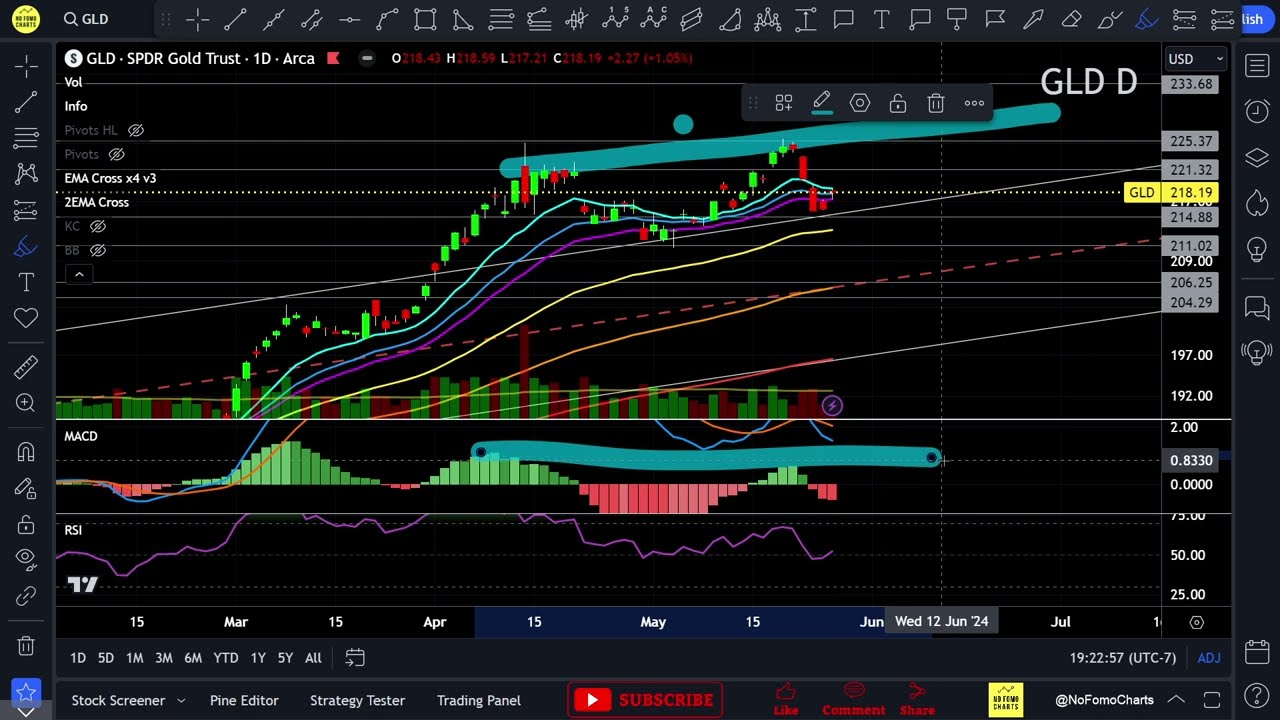1280x720 pixels.
Task: Lock the selected drawing with padlock icon
Action: click(x=897, y=103)
